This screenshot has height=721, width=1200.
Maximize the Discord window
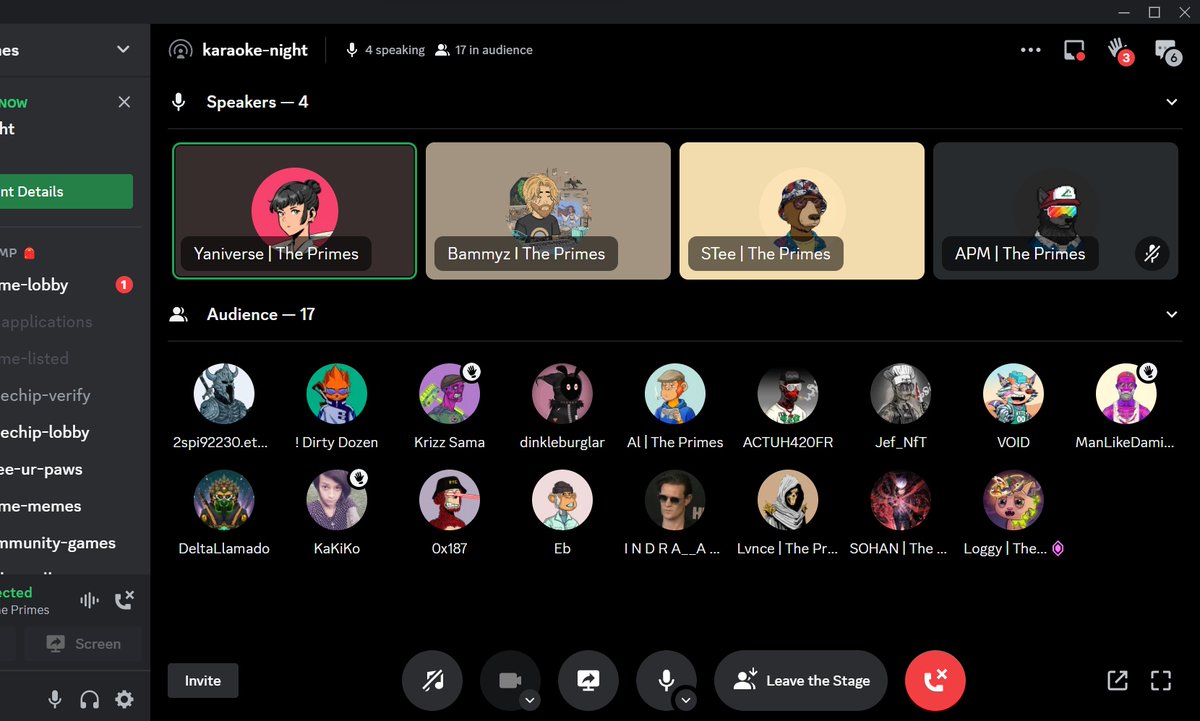click(1154, 12)
